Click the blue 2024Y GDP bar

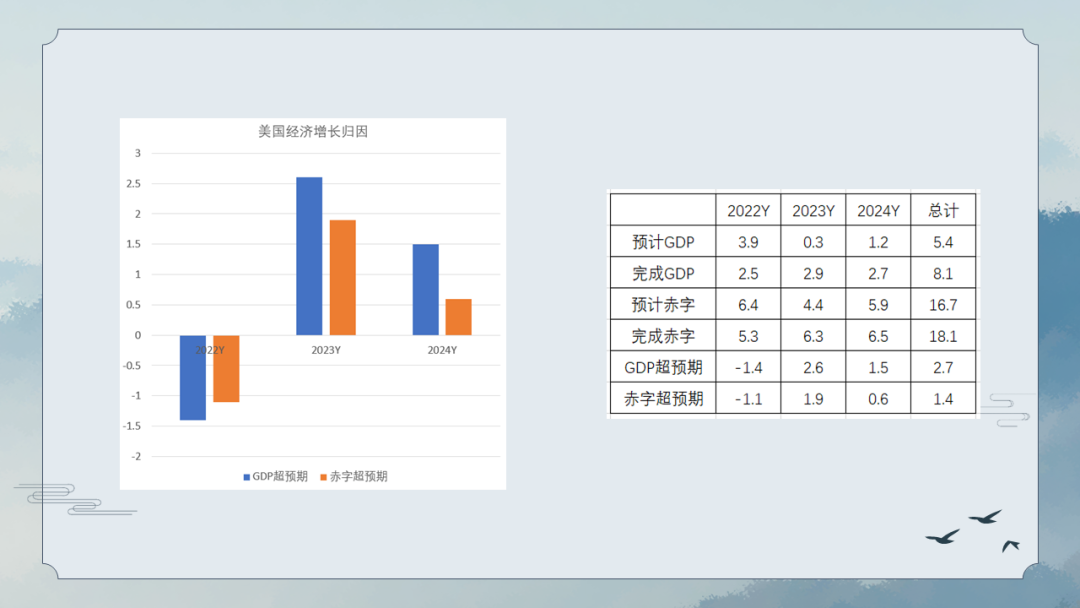[x=426, y=290]
